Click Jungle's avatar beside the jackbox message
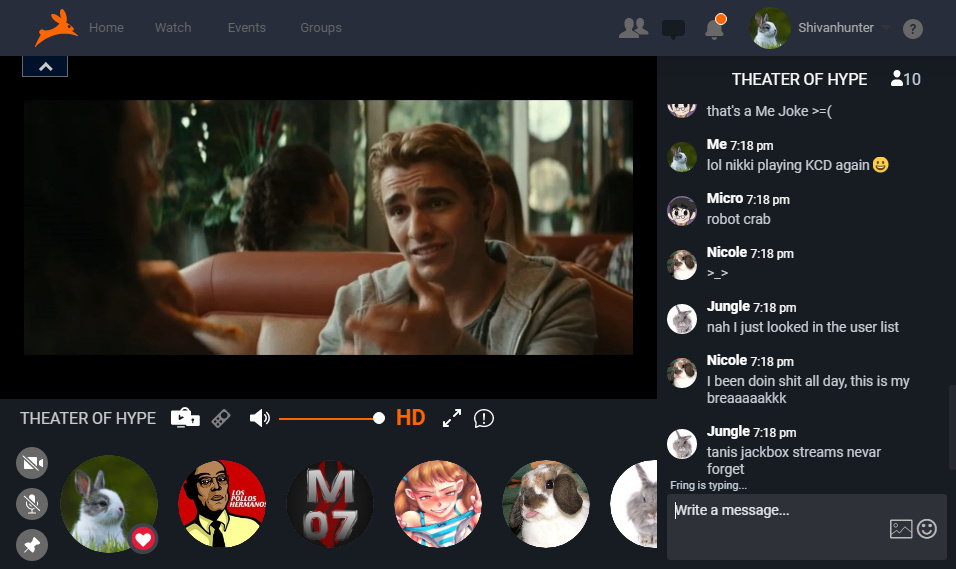This screenshot has width=956, height=569. 682,444
